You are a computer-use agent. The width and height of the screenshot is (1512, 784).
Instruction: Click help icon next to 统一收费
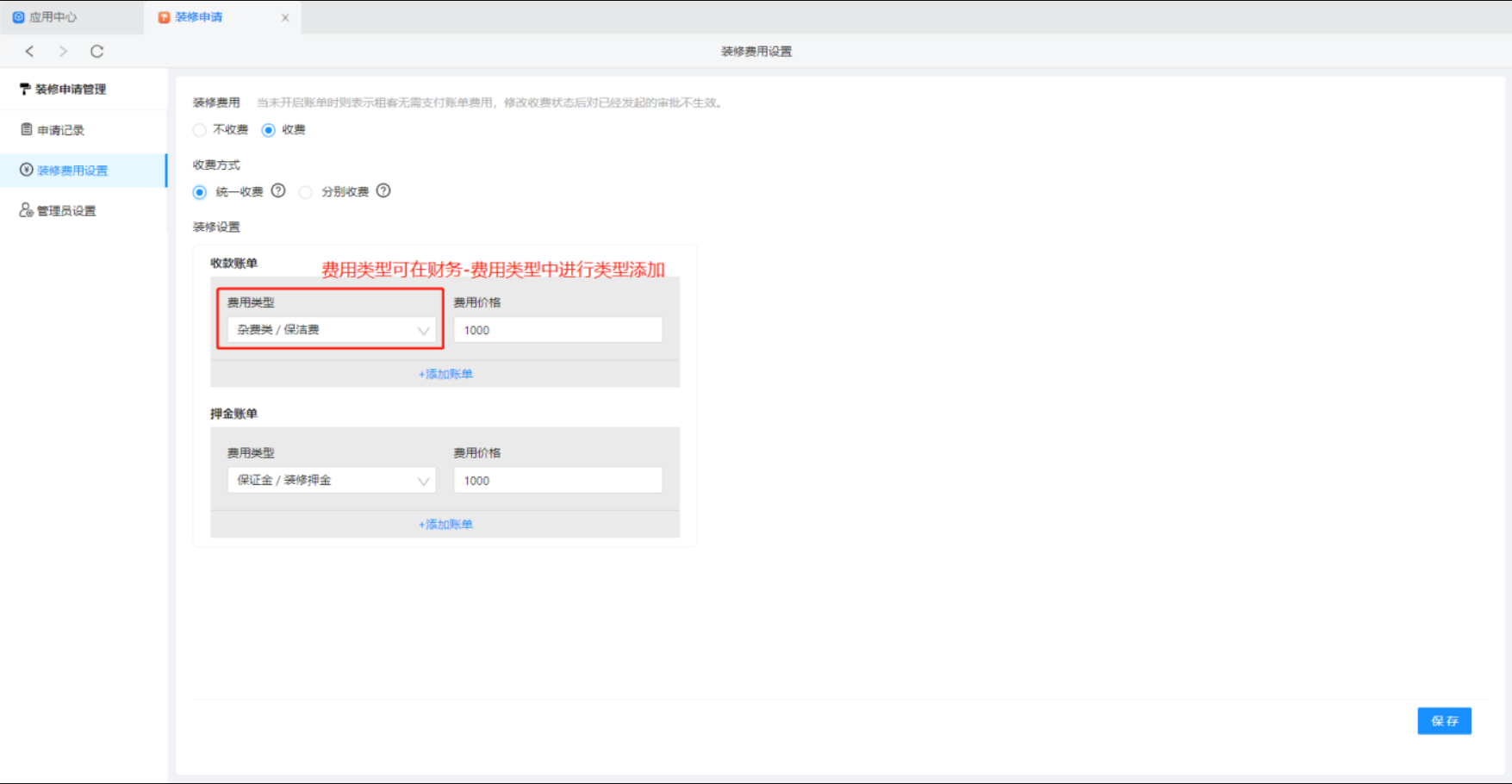point(278,191)
